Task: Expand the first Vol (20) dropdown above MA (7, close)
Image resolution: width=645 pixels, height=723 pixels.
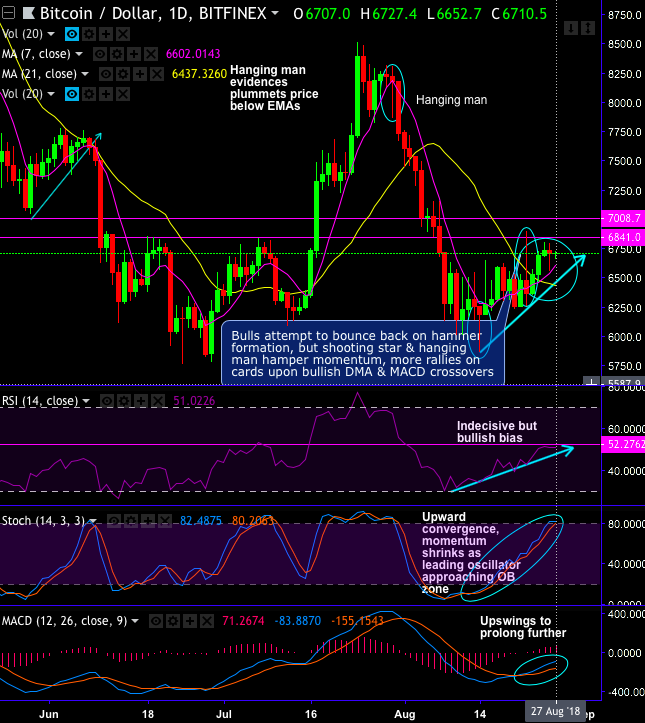Action: point(51,34)
